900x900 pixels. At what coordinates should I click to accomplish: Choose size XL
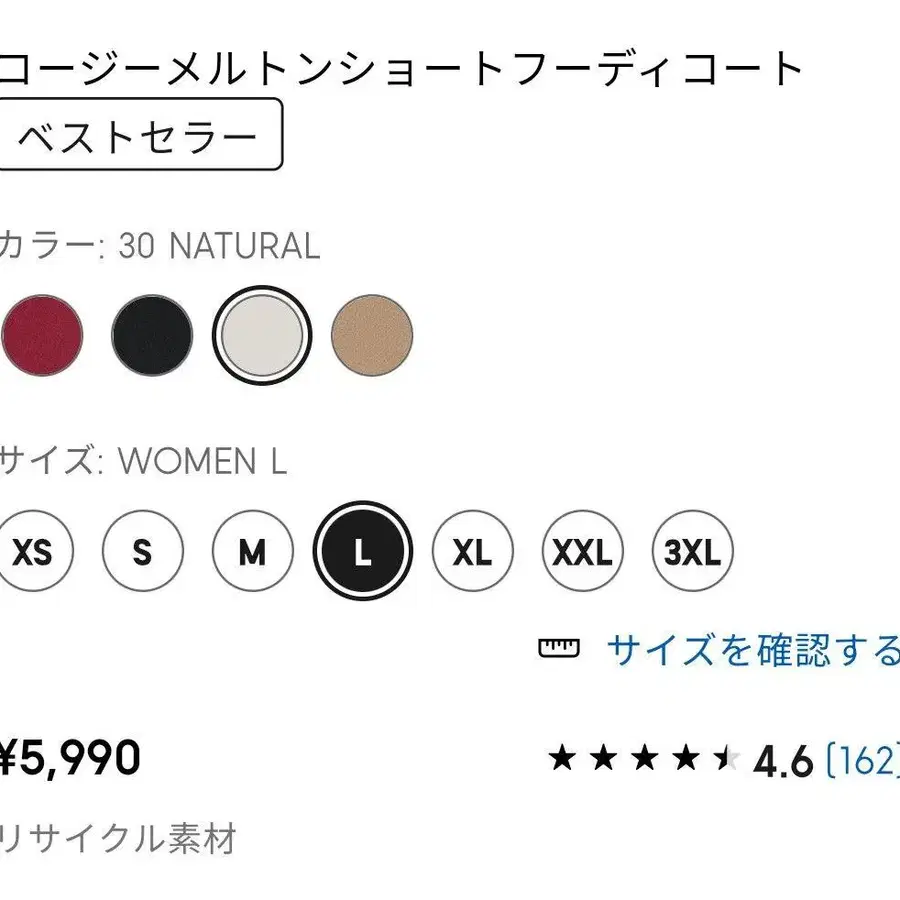tap(473, 551)
